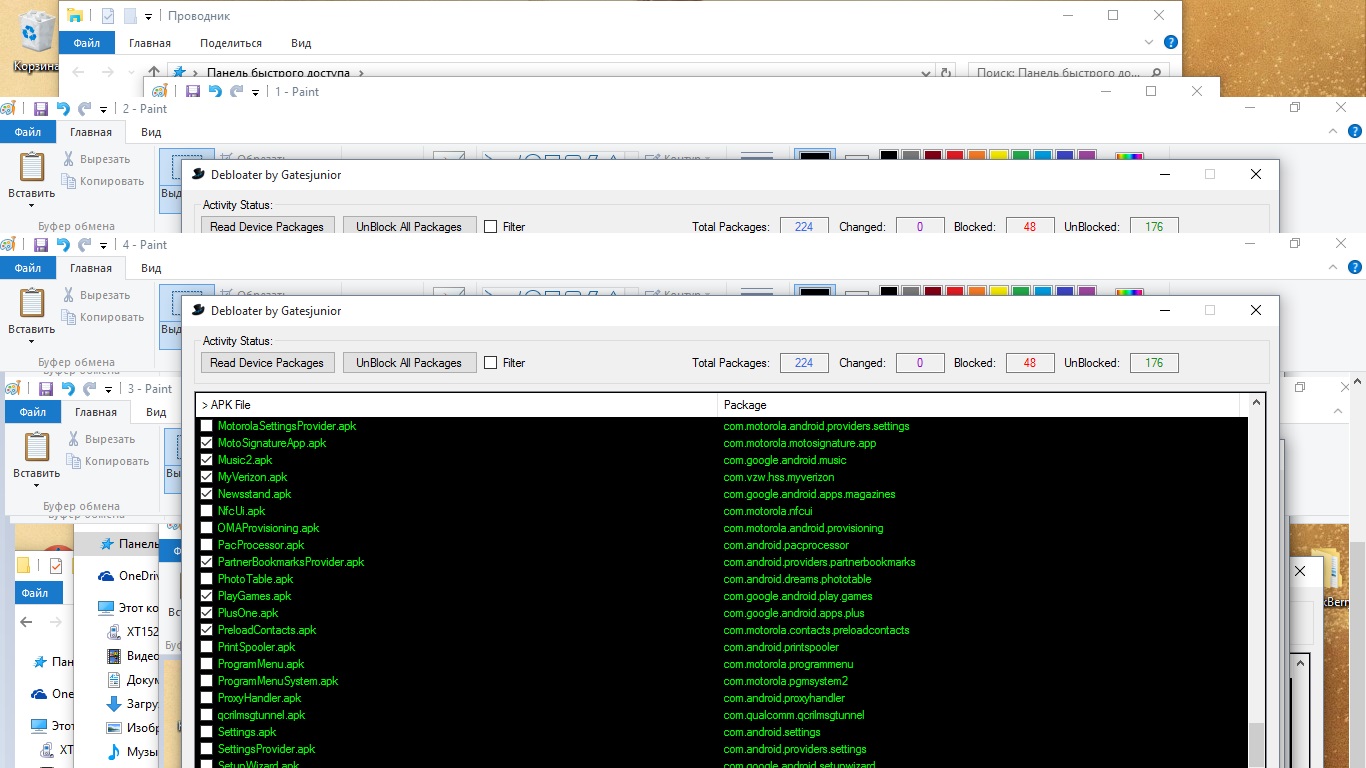Click UnBlock All Packages in rear Debloater

click(409, 227)
